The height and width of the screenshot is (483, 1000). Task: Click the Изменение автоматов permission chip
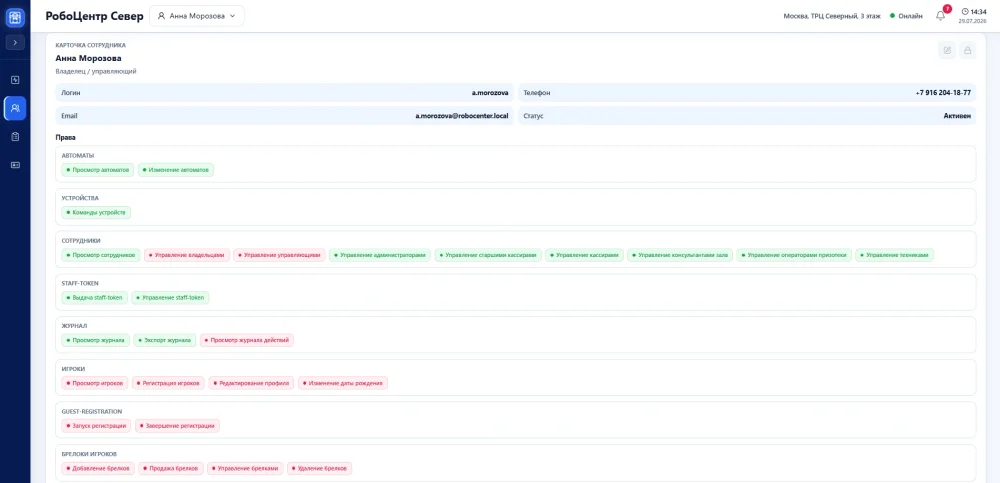[175, 170]
